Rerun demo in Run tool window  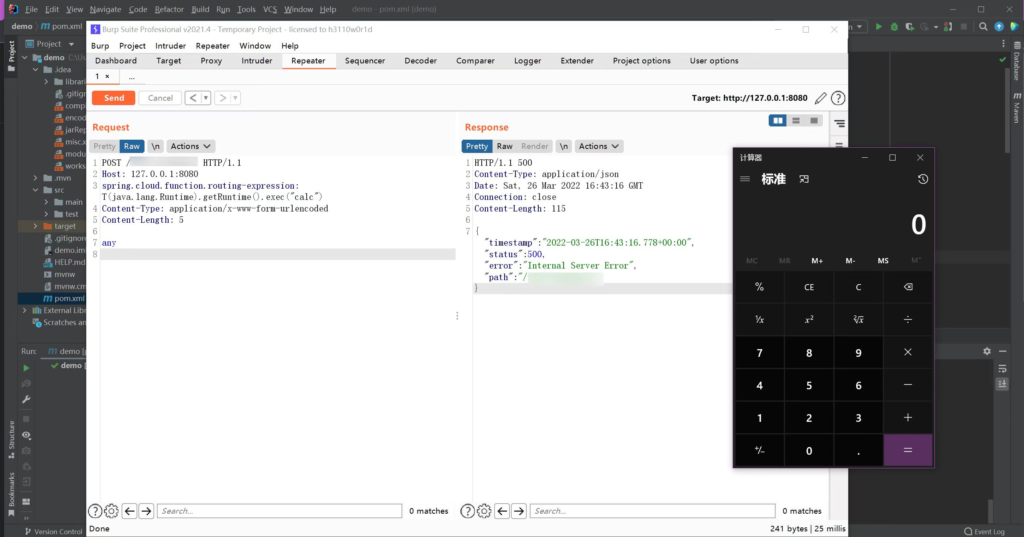[x=26, y=368]
